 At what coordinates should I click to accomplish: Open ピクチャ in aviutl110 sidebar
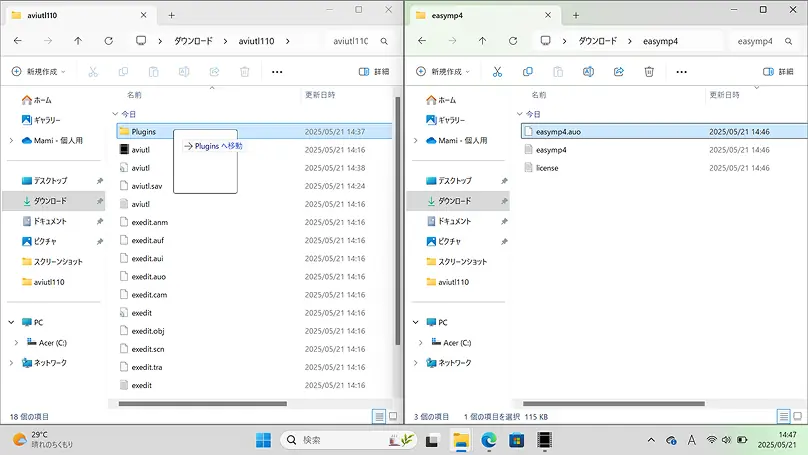39,241
